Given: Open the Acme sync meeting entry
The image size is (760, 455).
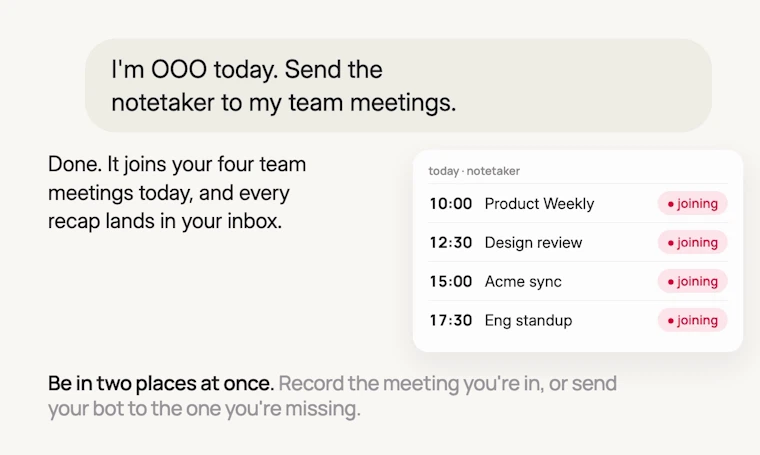Looking at the screenshot, I should [578, 281].
